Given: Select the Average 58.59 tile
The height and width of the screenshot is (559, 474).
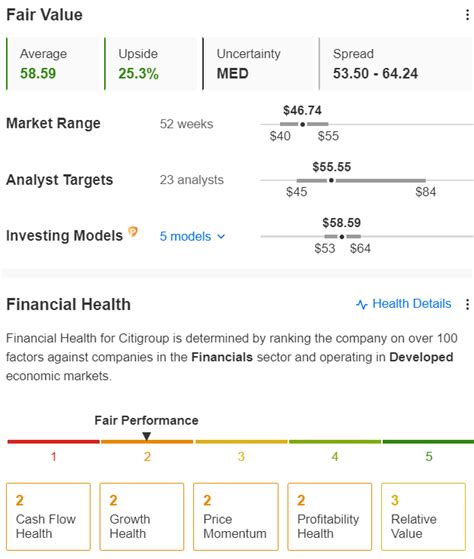Looking at the screenshot, I should 54,64.
